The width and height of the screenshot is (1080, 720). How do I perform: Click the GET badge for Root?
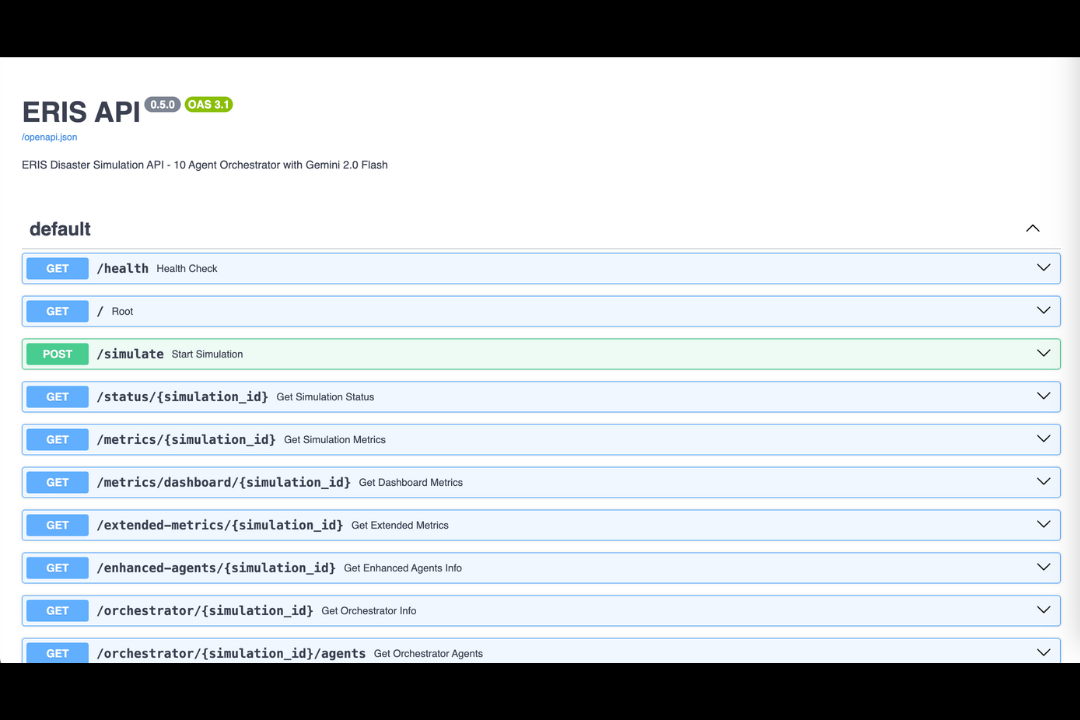tap(57, 311)
